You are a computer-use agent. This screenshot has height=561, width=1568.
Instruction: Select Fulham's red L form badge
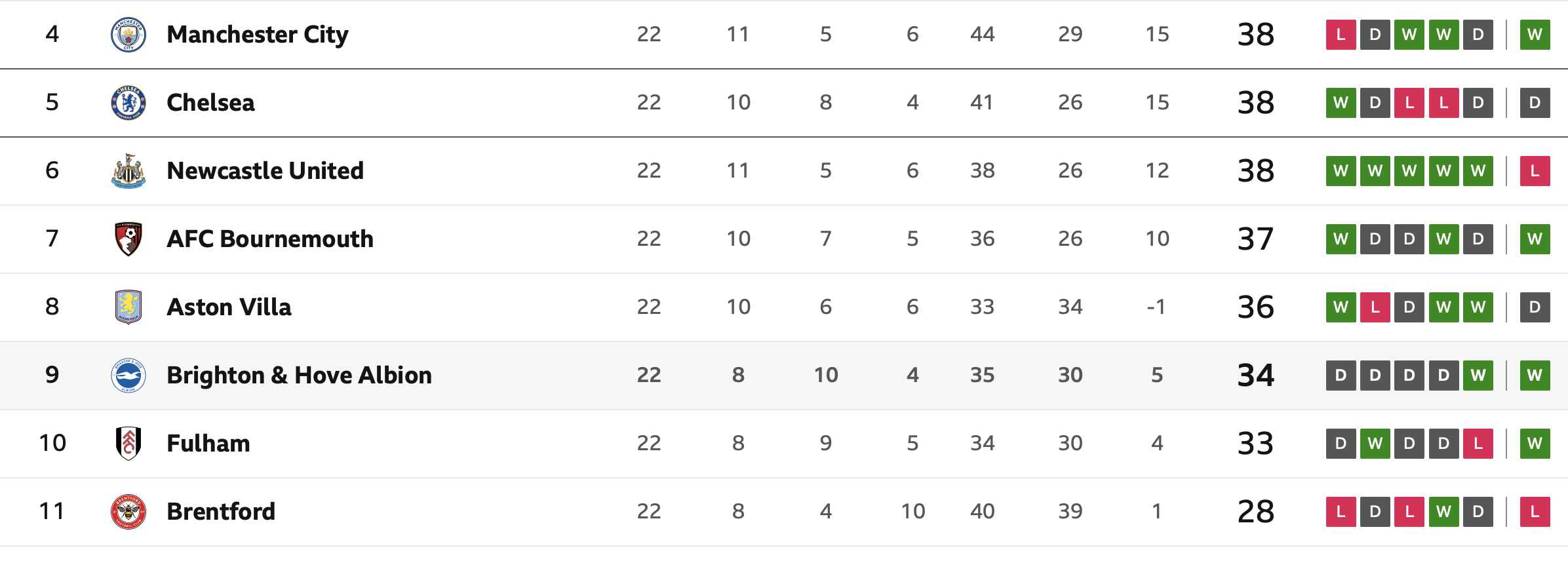tap(1478, 444)
